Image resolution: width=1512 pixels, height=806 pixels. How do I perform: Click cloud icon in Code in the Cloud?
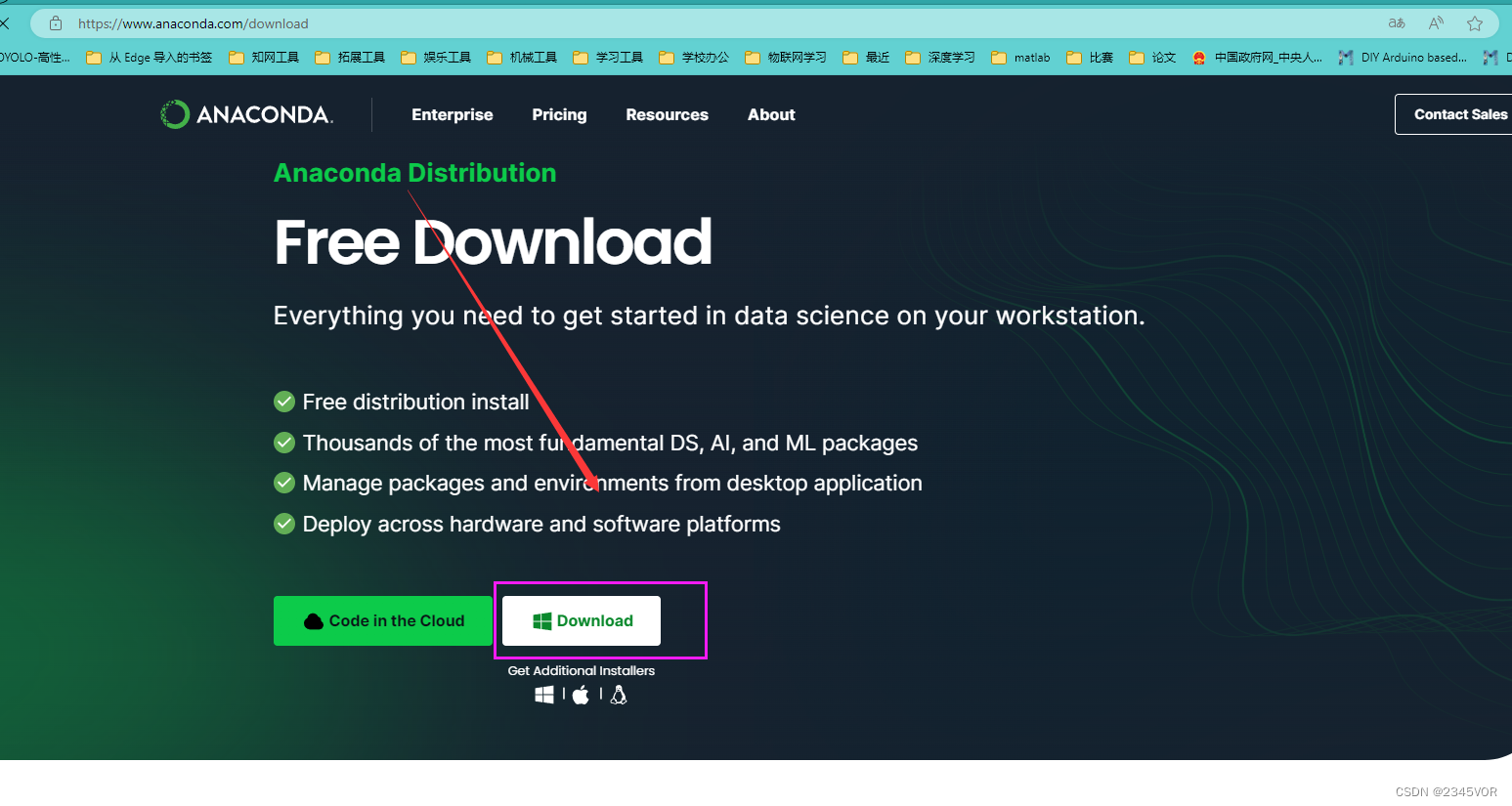314,621
